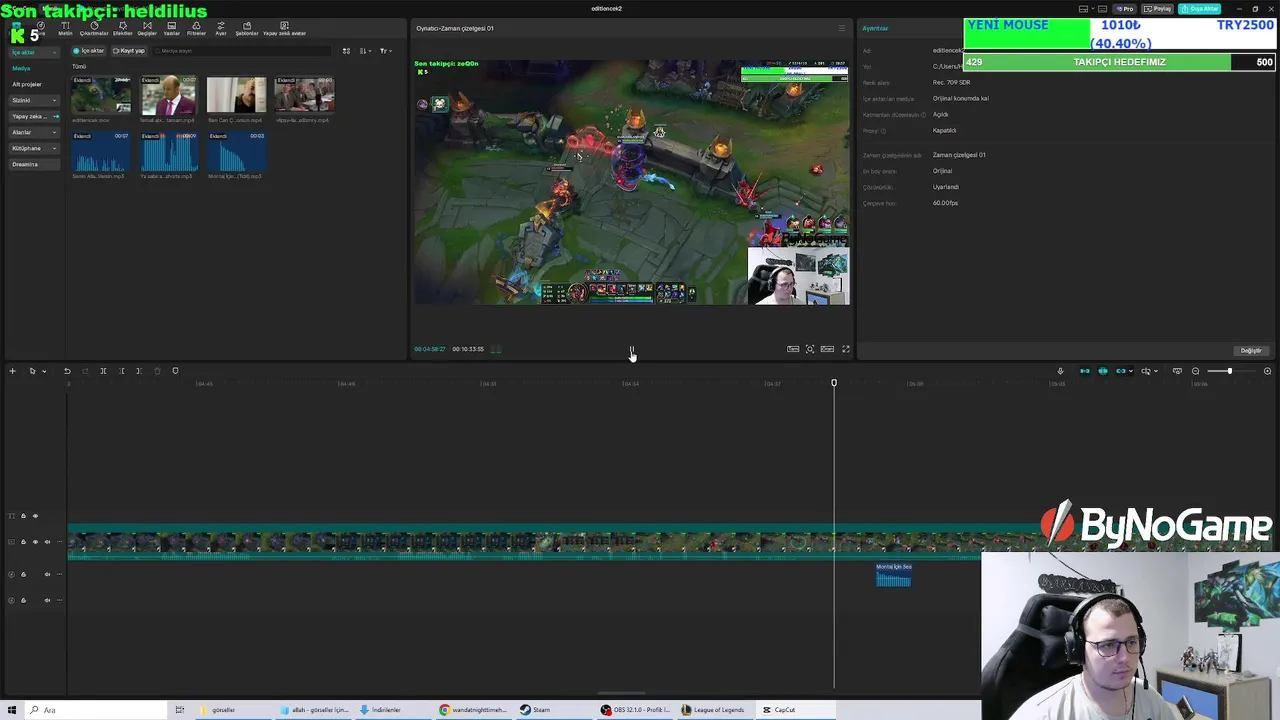Focus the Medya arayın search field

pos(241,51)
